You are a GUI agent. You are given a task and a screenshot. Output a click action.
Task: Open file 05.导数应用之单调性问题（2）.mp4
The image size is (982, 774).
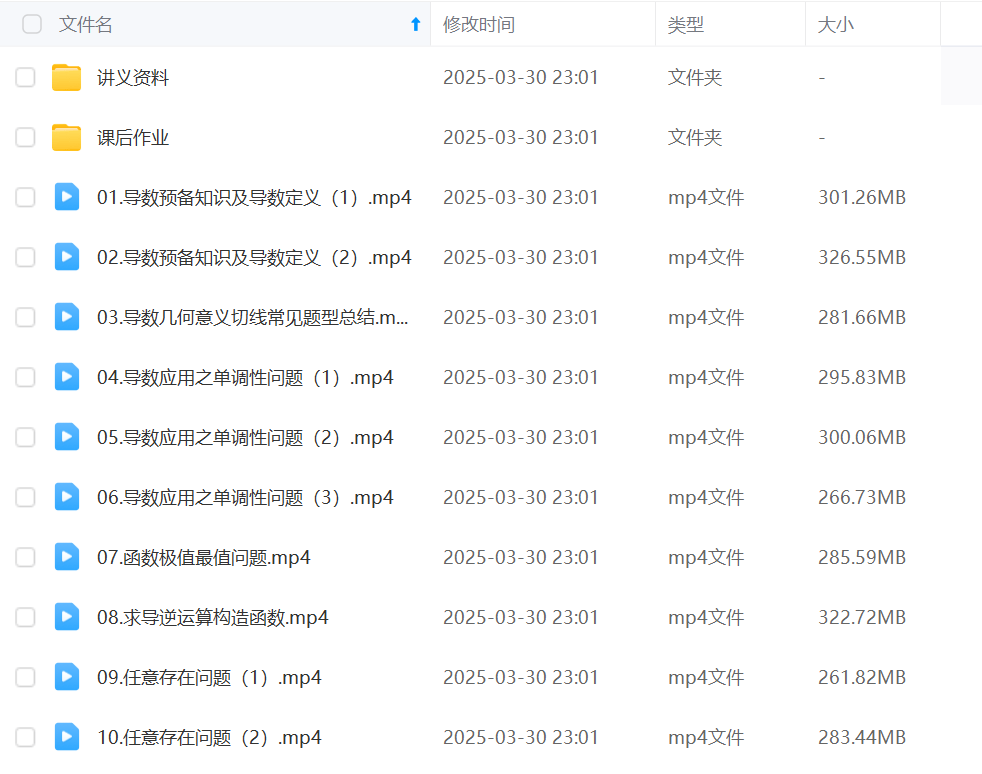coord(245,437)
